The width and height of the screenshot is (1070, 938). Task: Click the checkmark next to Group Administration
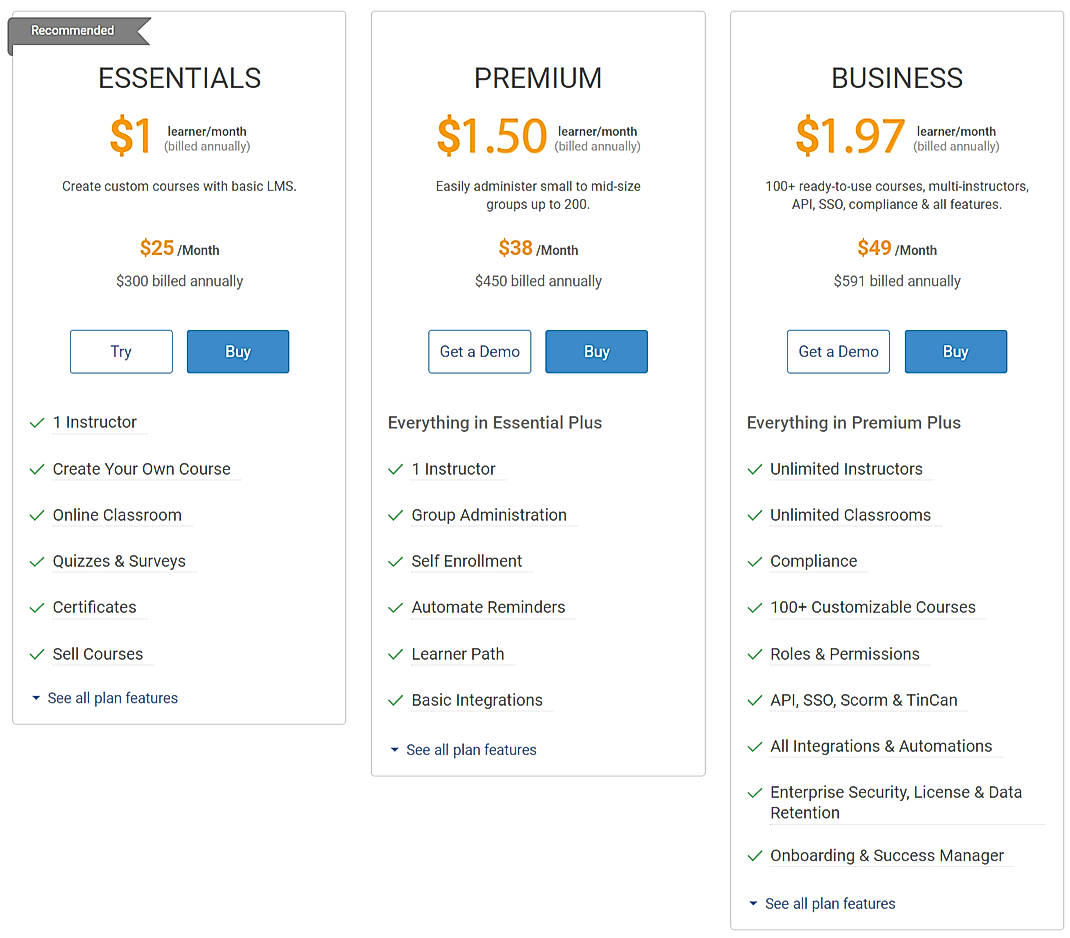395,515
